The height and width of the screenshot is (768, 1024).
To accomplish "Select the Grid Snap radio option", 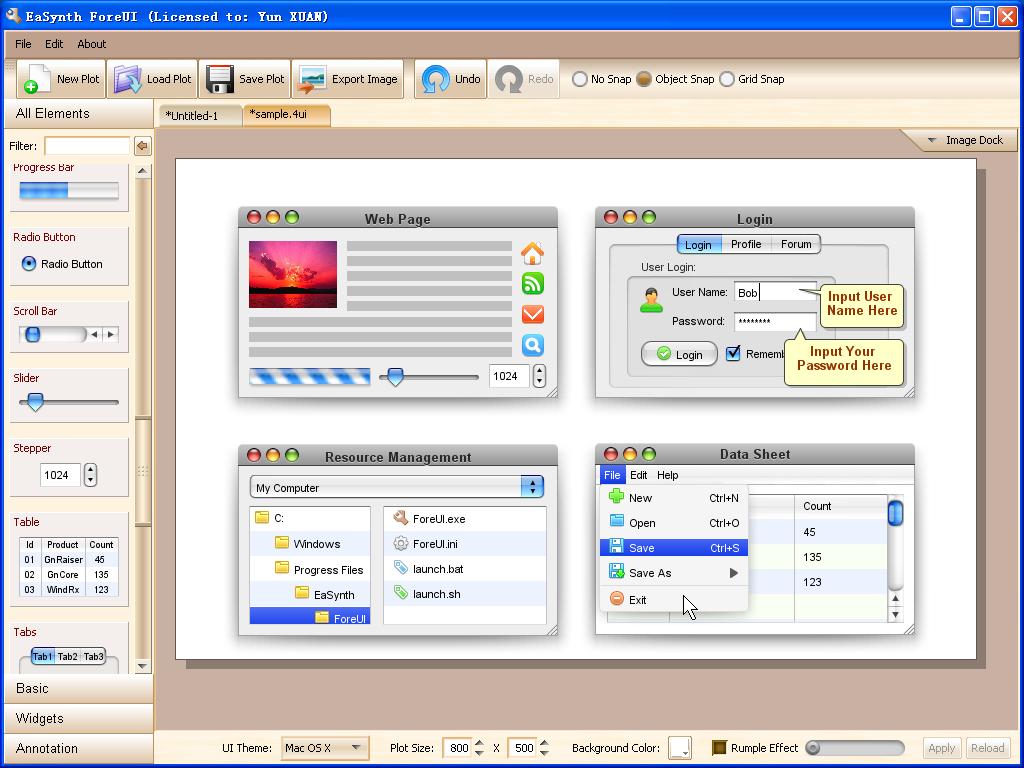I will pos(727,79).
